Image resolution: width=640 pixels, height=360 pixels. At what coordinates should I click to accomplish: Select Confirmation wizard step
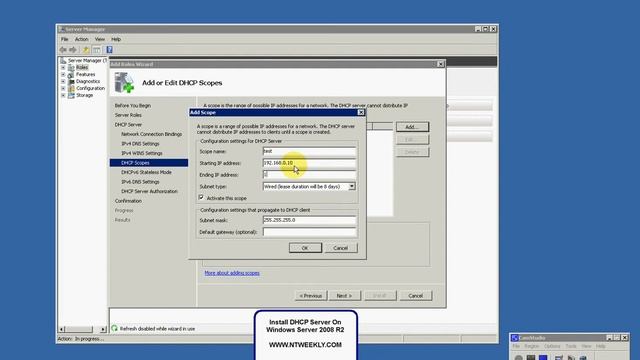tap(128, 201)
